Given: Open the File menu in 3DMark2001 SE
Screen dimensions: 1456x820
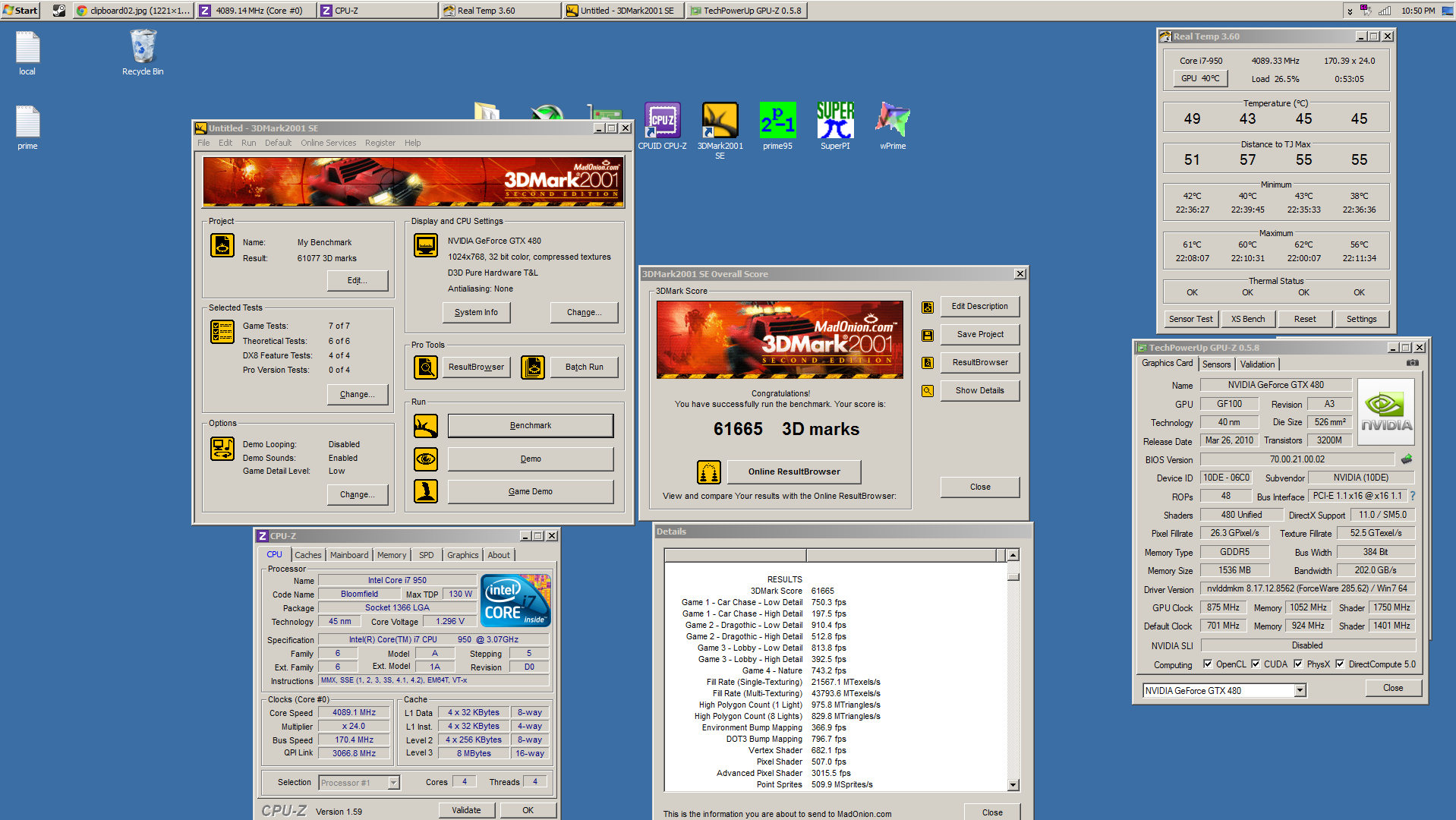Looking at the screenshot, I should 203,143.
